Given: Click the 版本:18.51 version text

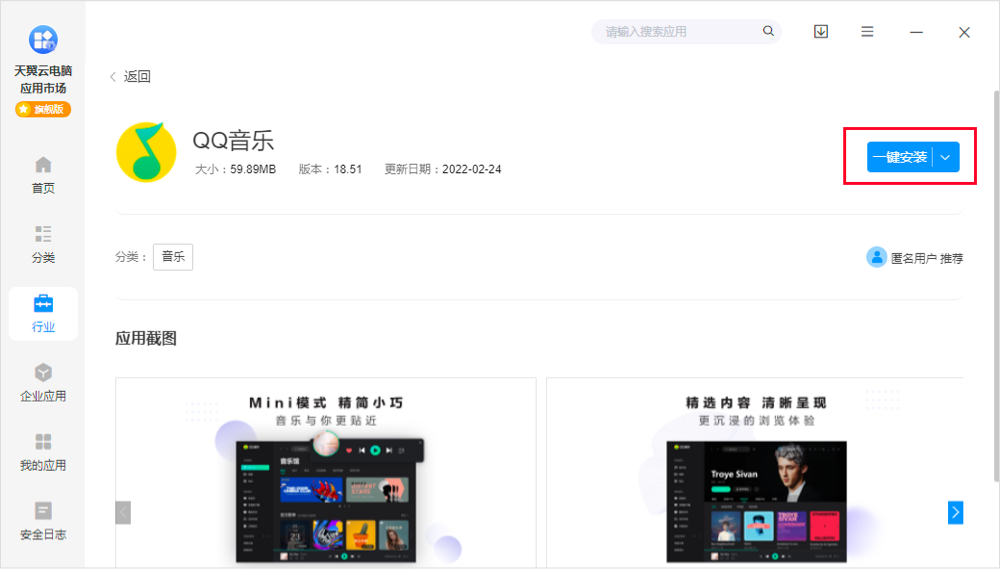Looking at the screenshot, I should 330,169.
